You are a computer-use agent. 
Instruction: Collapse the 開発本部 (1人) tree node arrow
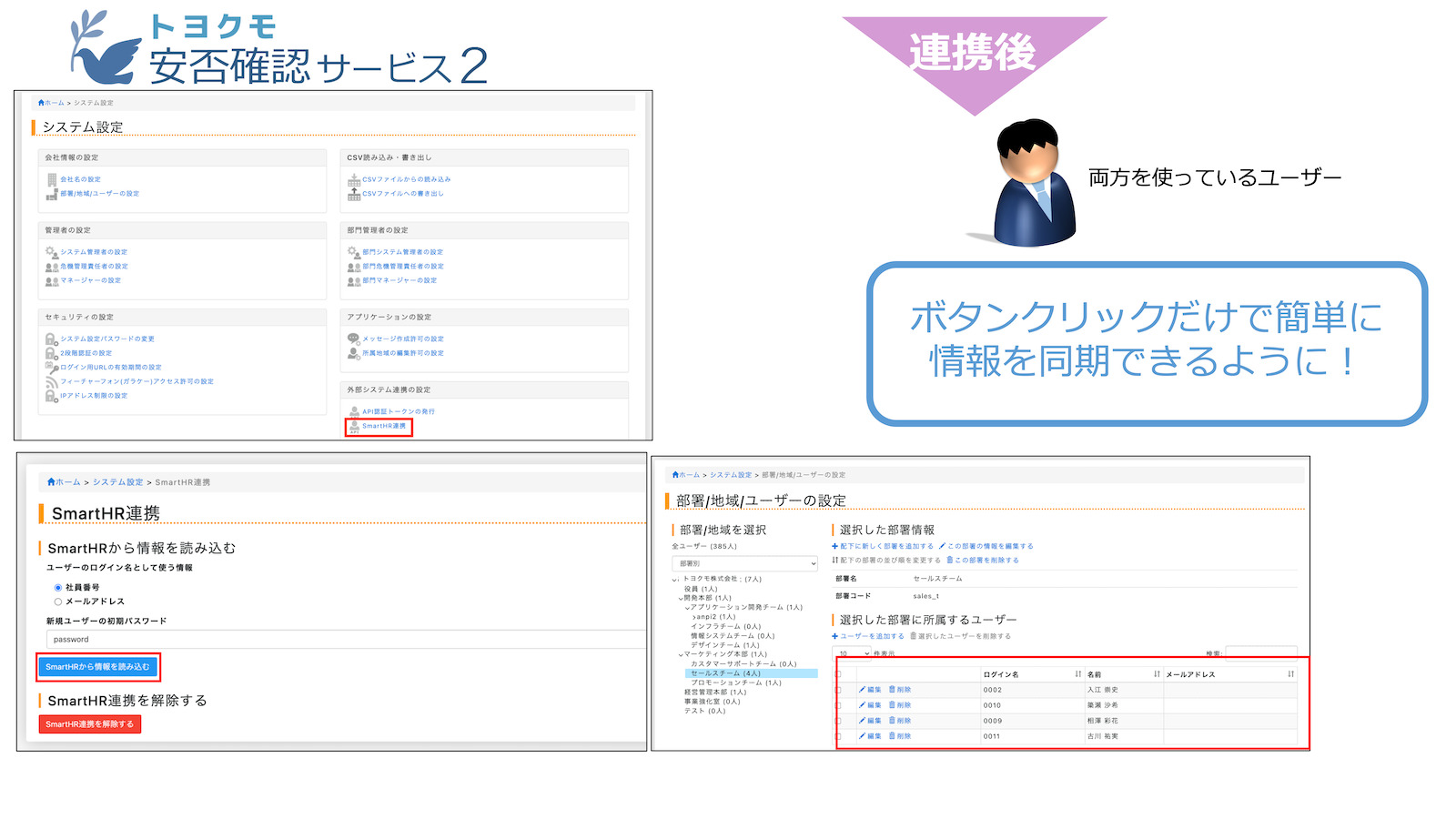pos(680,599)
